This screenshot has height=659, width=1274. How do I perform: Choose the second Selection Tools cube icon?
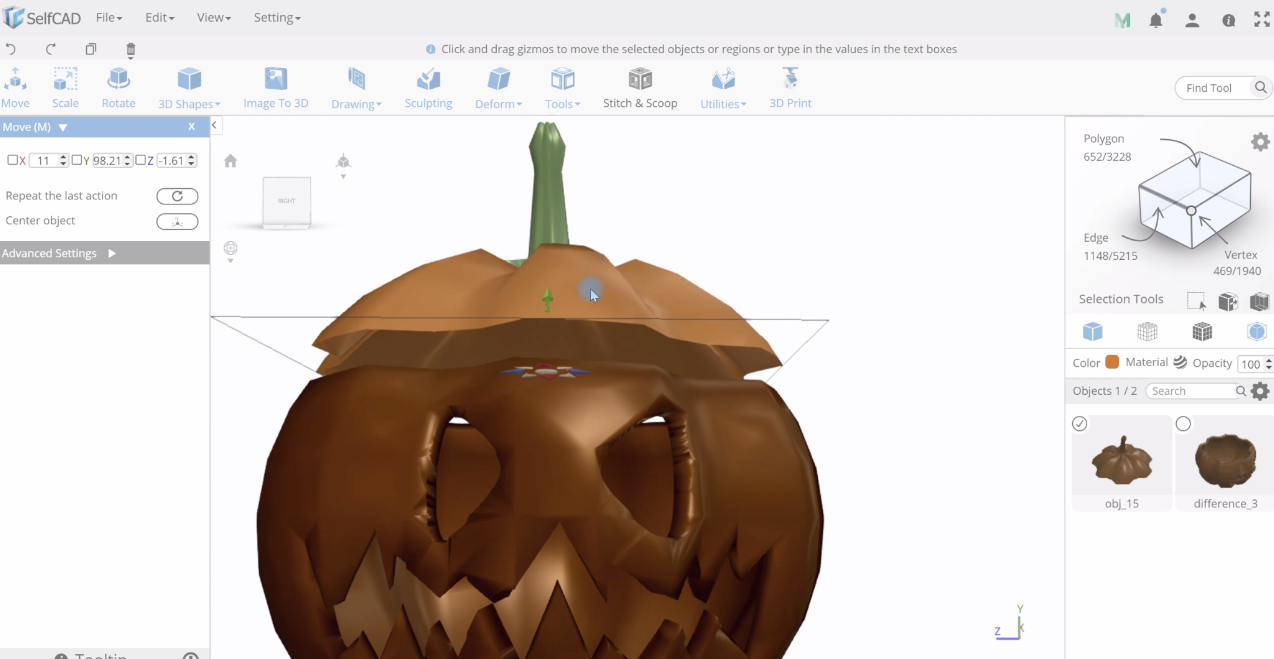tap(1228, 301)
